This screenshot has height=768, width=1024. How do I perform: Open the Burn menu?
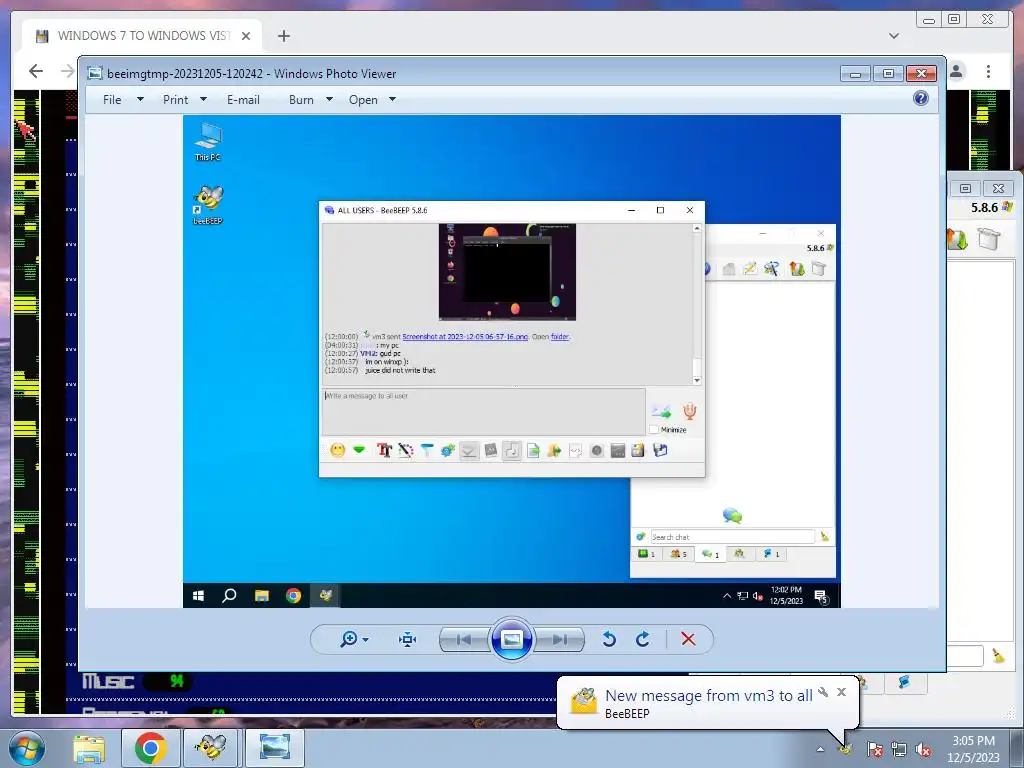[x=301, y=100]
